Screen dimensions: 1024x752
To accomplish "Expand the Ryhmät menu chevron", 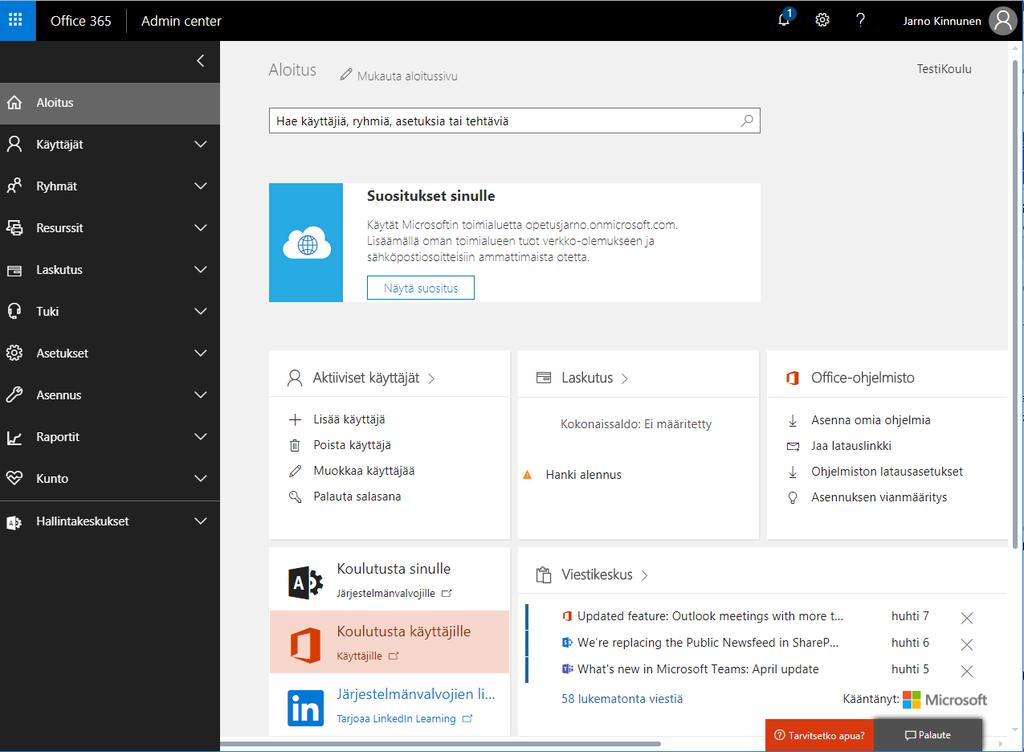I will coord(200,186).
